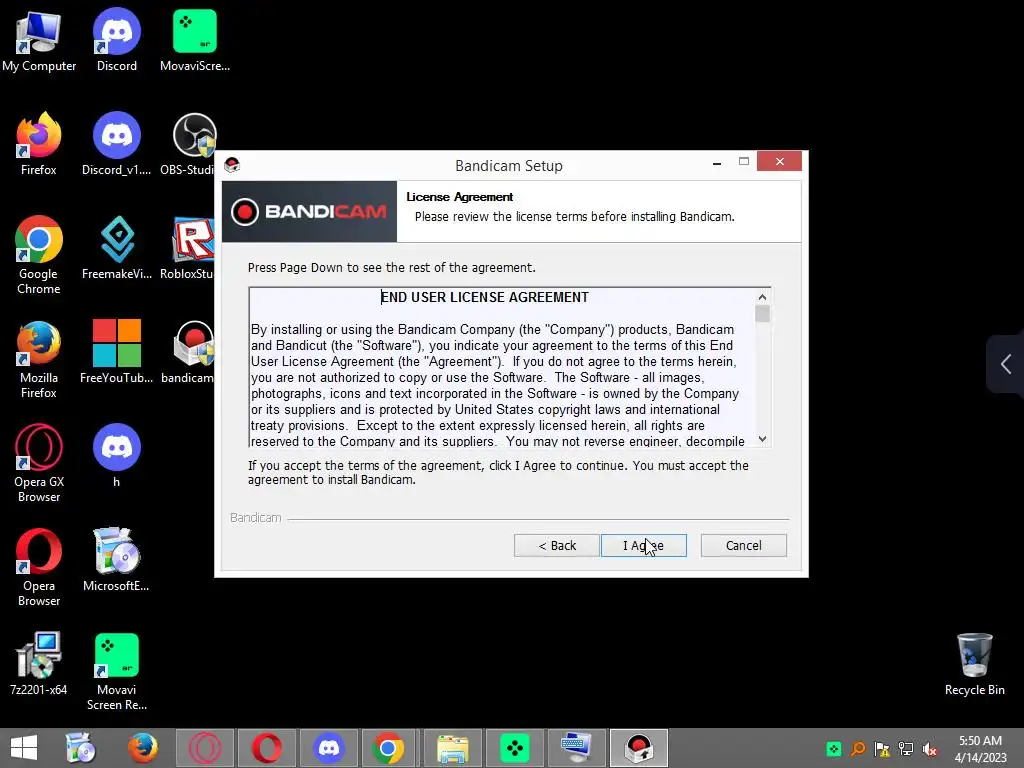This screenshot has height=768, width=1024.
Task: Open the clock showing 5:50 AM
Action: pyautogui.click(x=980, y=748)
